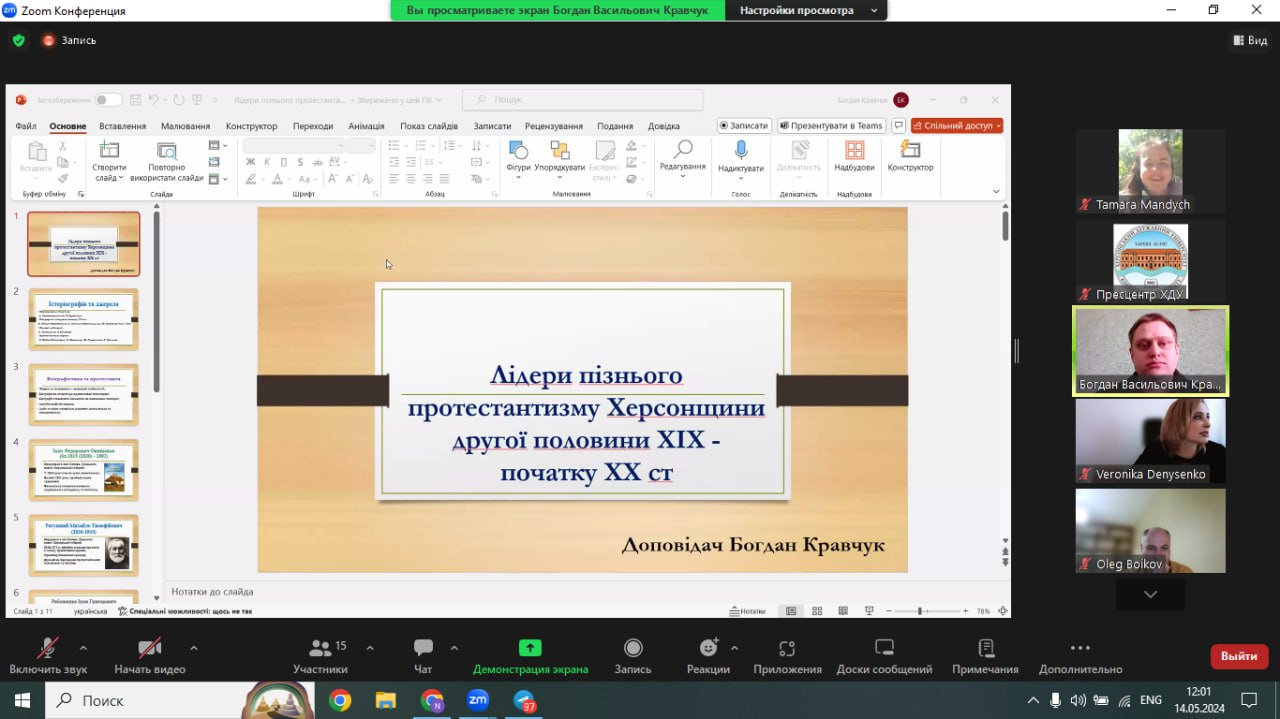Open Надбудови add-ins icon

click(854, 150)
